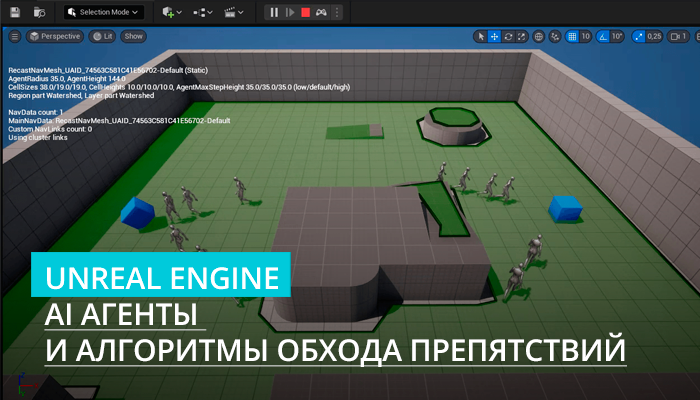Select the left blue cube

(138, 212)
